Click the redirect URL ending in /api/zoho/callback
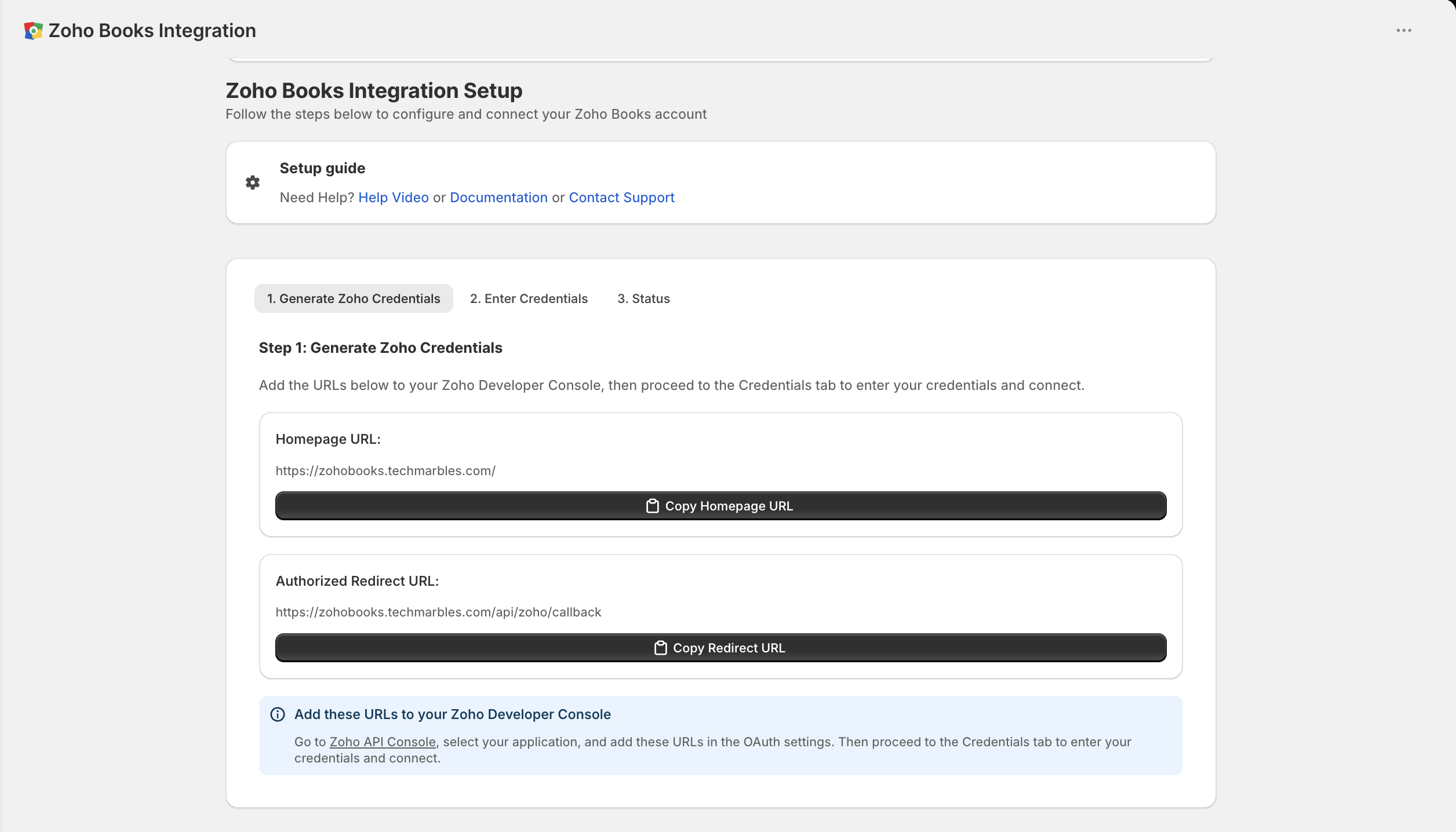 [438, 612]
